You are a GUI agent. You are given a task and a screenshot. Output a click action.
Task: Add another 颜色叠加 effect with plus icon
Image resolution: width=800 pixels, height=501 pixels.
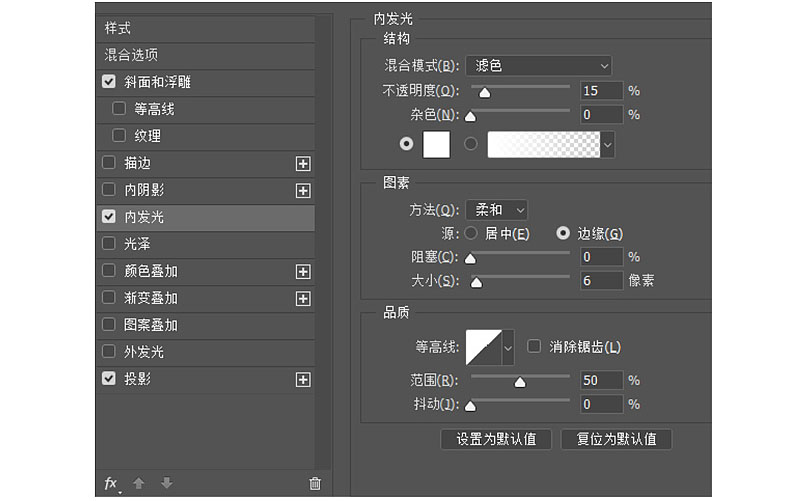click(x=303, y=272)
